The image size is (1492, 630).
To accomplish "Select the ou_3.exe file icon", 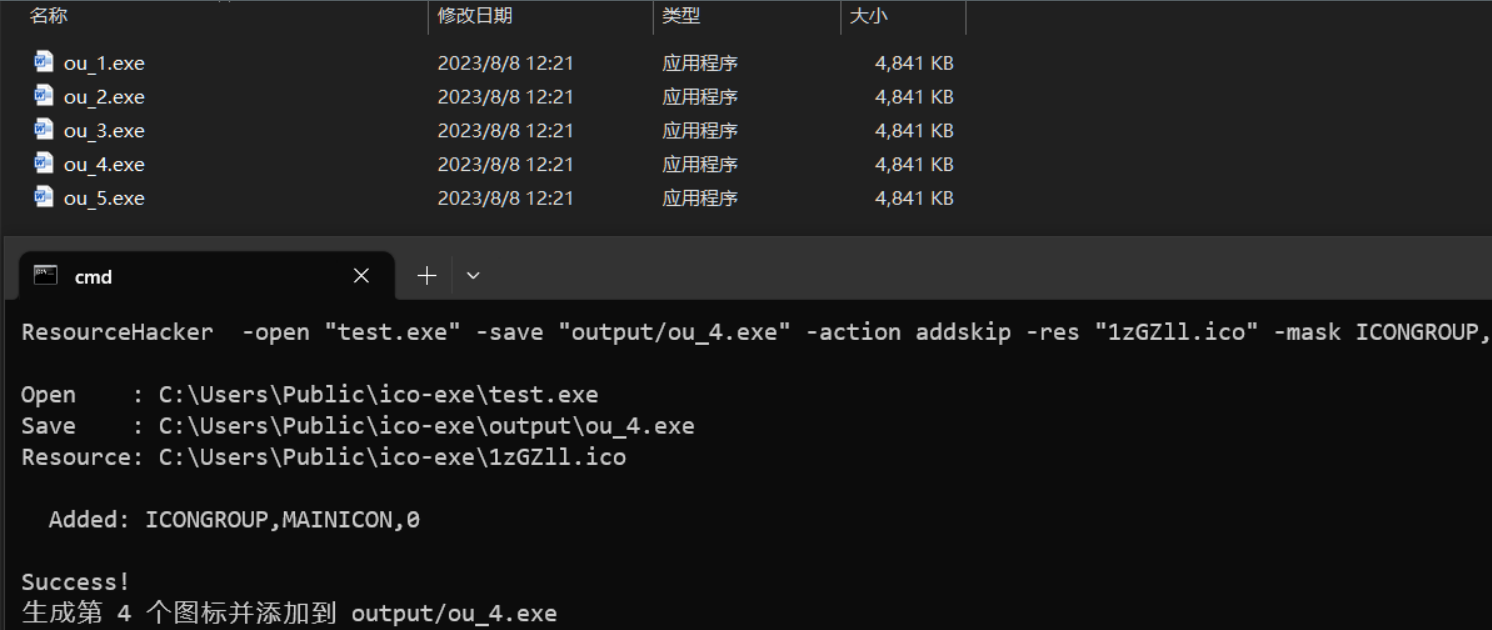I will pyautogui.click(x=43, y=130).
